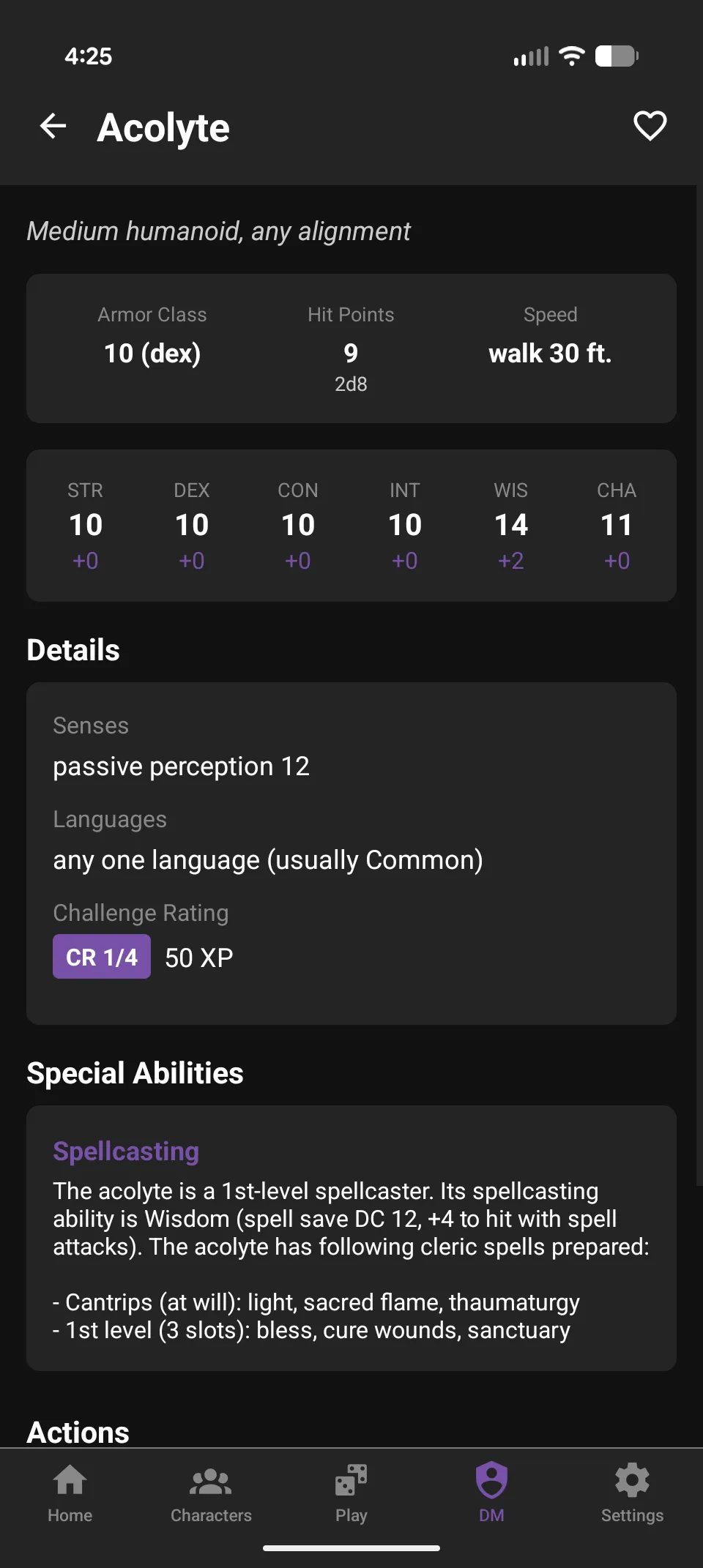Image resolution: width=703 pixels, height=1568 pixels.
Task: Tap the Armor Class 10 (dex) value
Action: pos(152,354)
